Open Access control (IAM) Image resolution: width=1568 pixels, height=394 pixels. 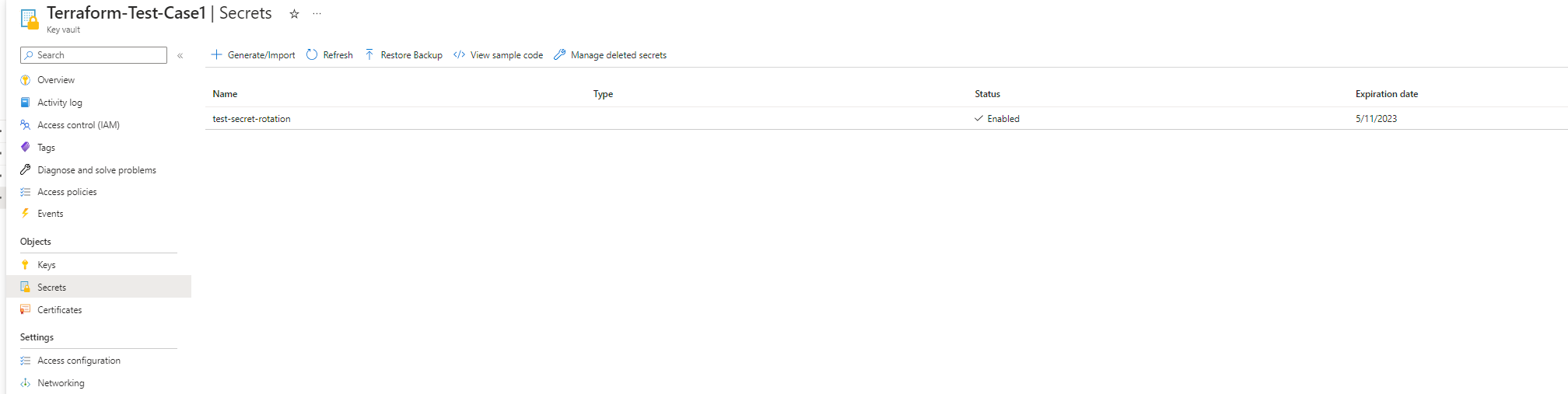click(x=79, y=125)
